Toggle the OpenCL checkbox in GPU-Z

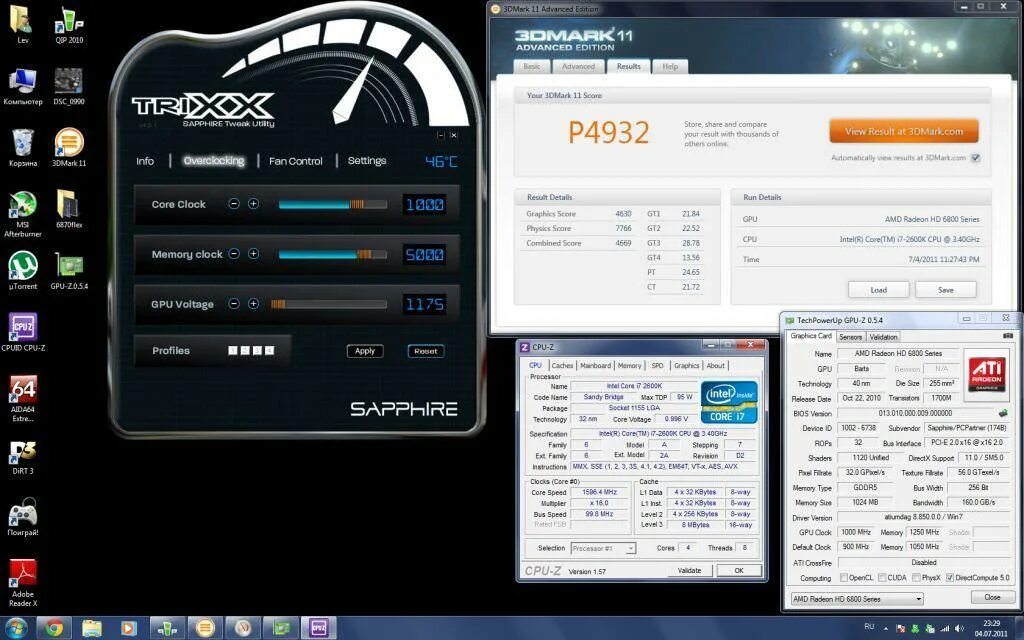[844, 577]
